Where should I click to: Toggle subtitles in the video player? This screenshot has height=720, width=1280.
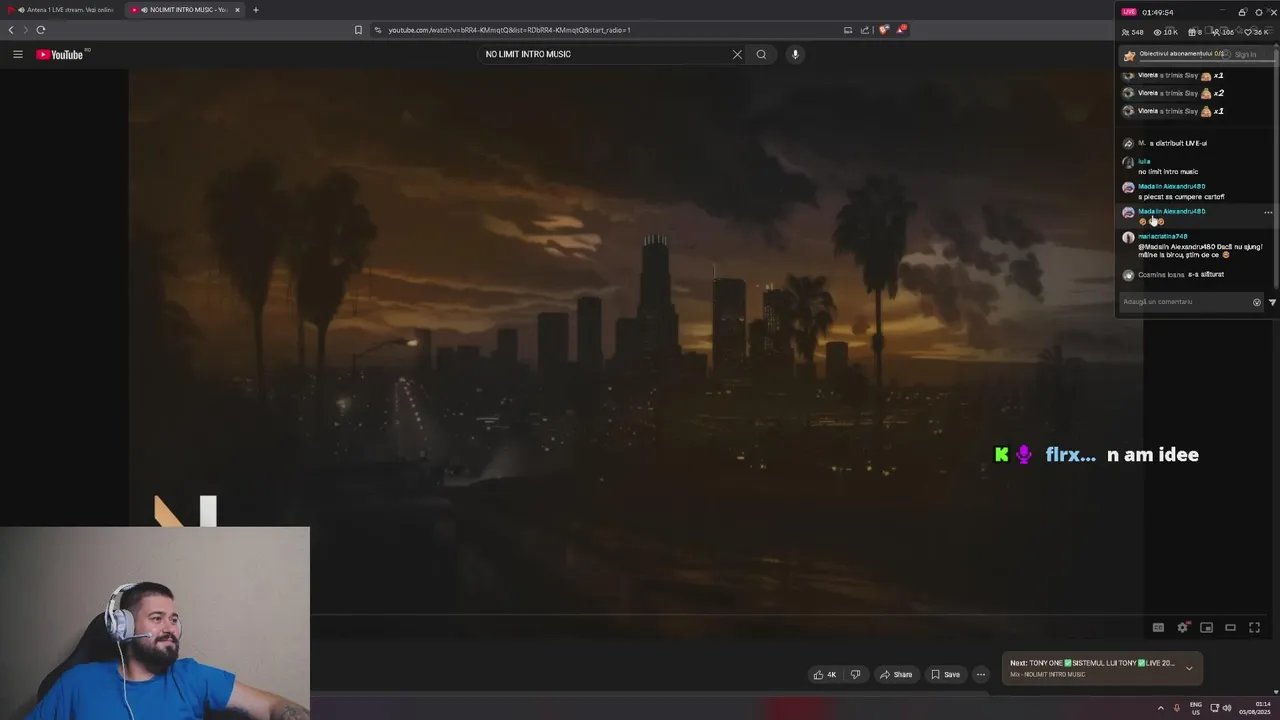[x=1158, y=628]
